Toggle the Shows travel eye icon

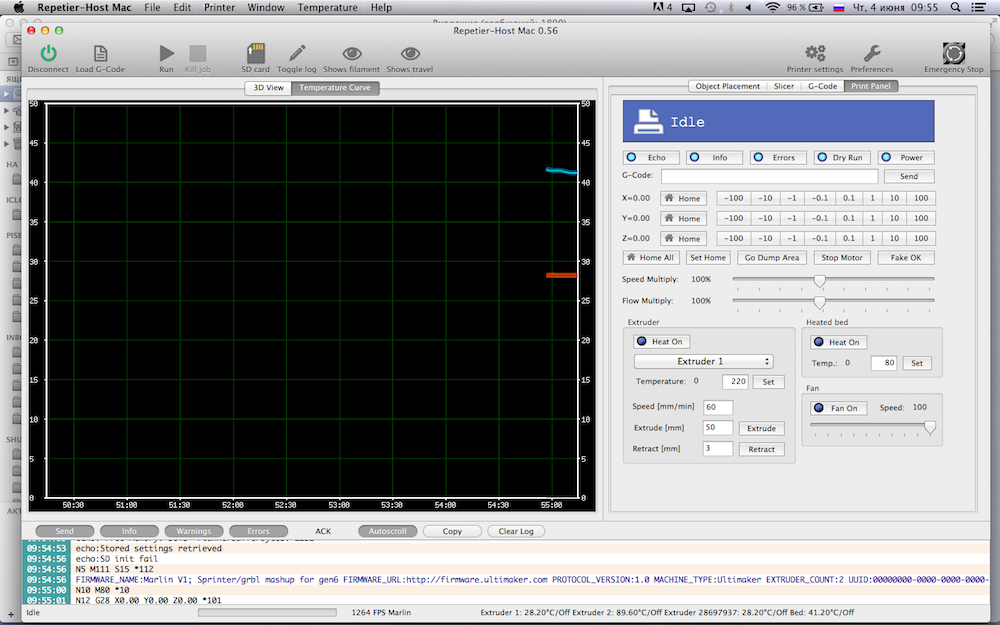pyautogui.click(x=410, y=54)
